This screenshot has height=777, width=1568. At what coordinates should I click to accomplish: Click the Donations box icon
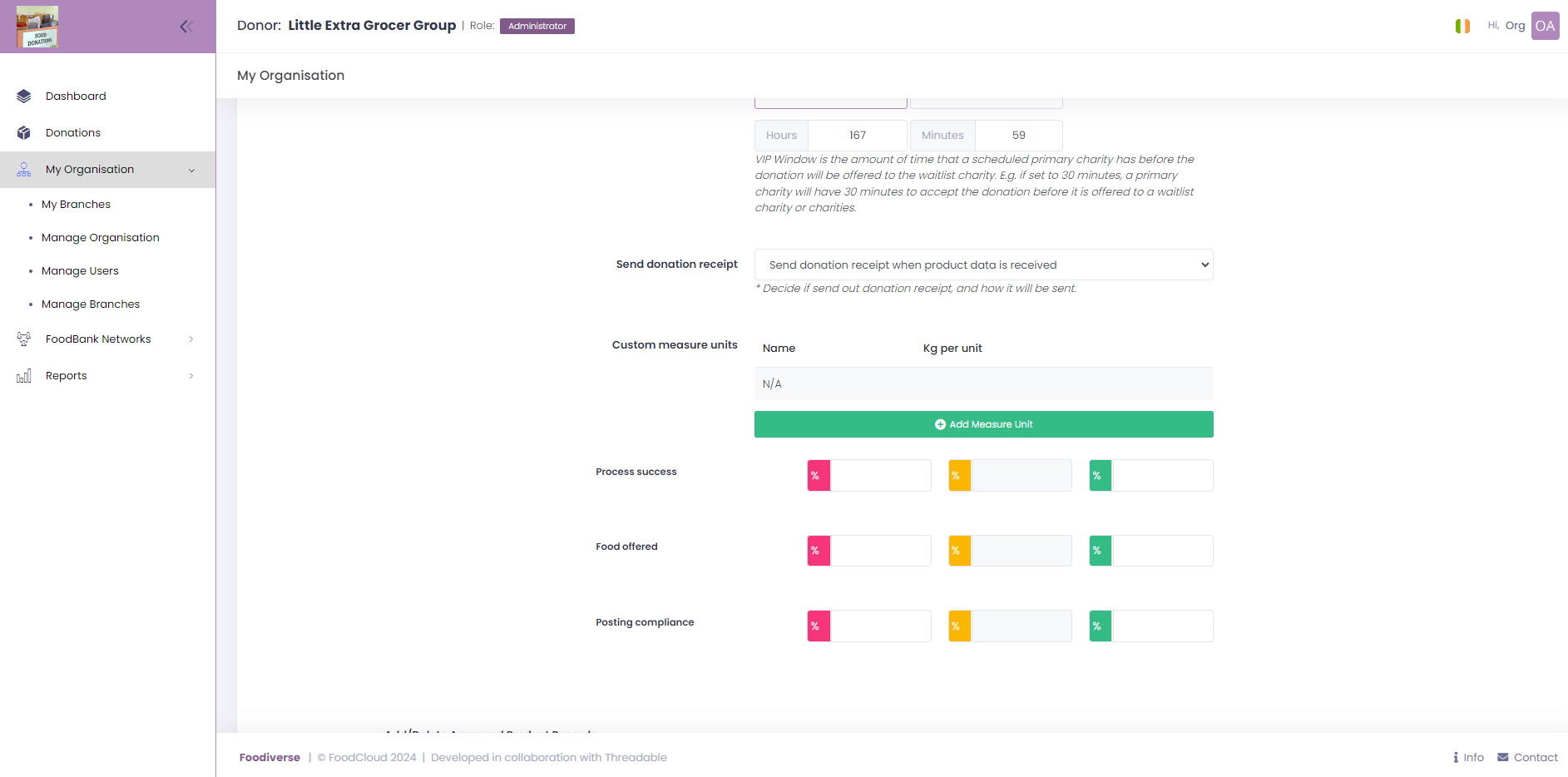coord(23,133)
